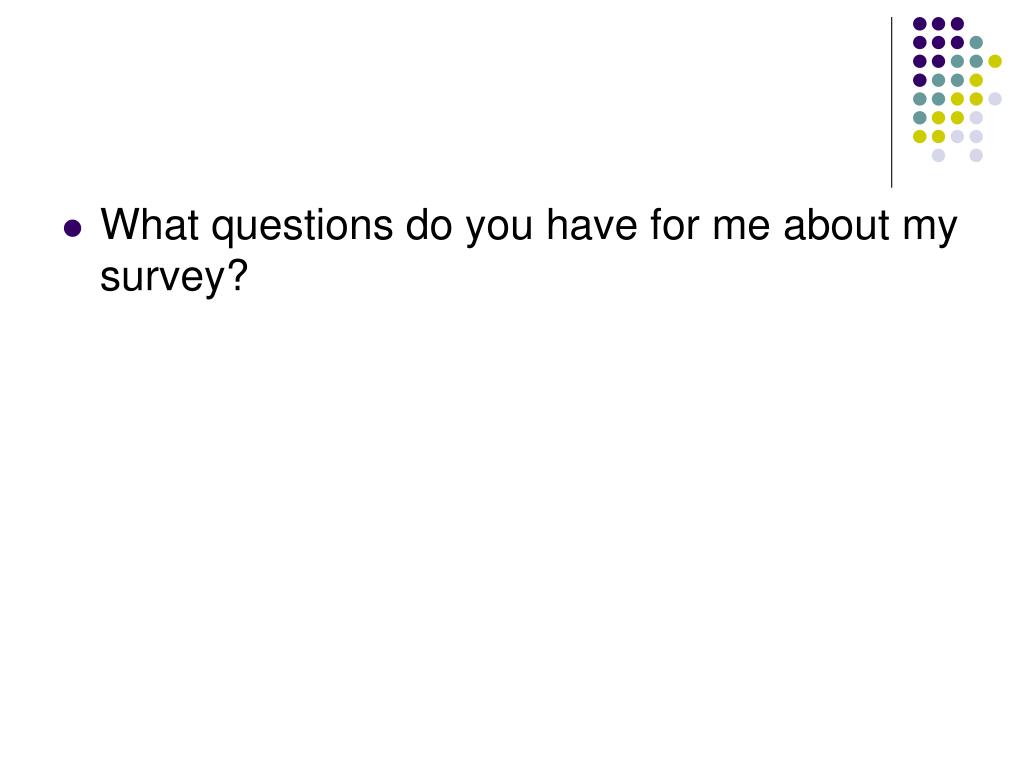
Task: Click the bottom-right lavender dot of the grid
Action: [976, 155]
